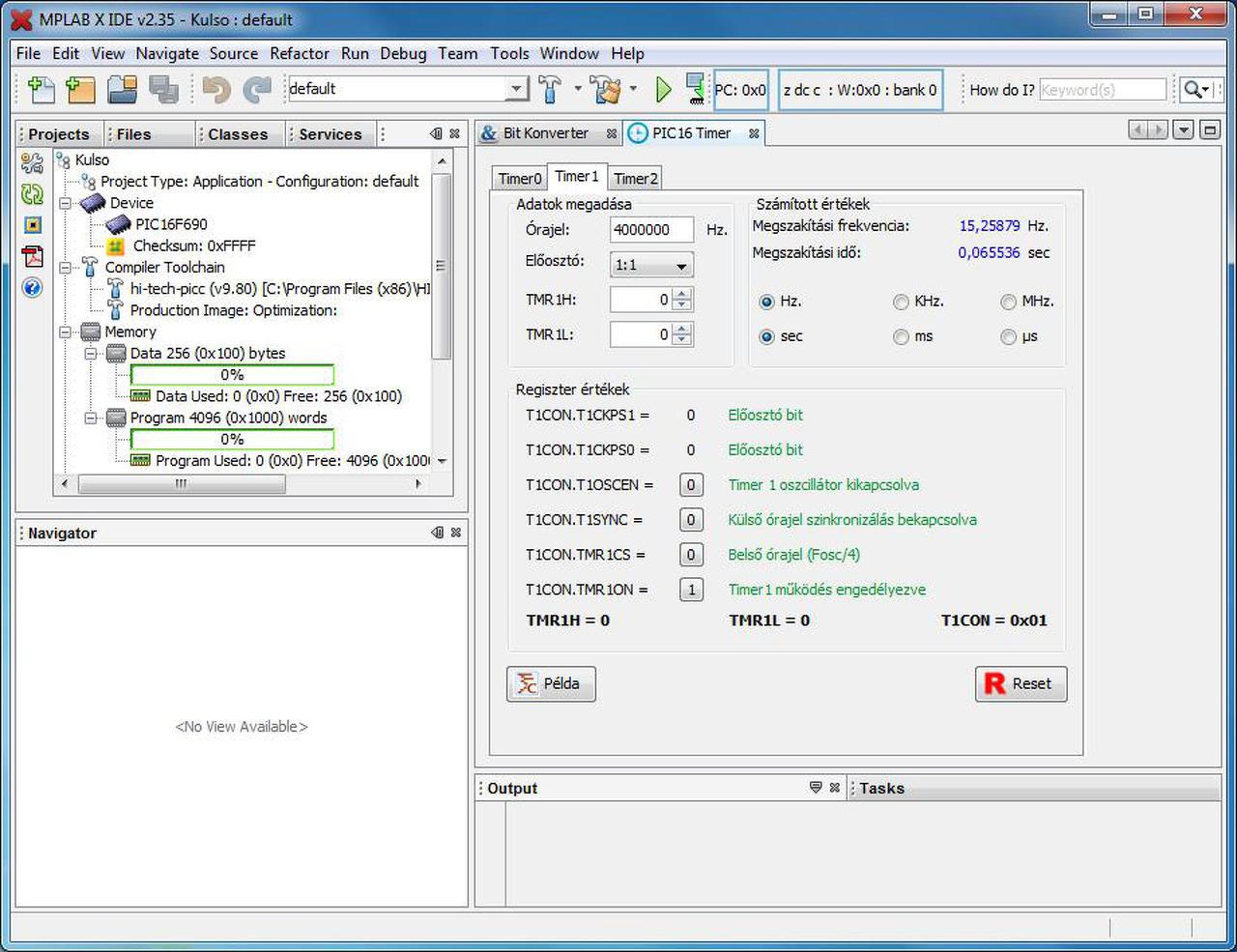
Task: Click the New File toolbar icon
Action: [x=42, y=89]
